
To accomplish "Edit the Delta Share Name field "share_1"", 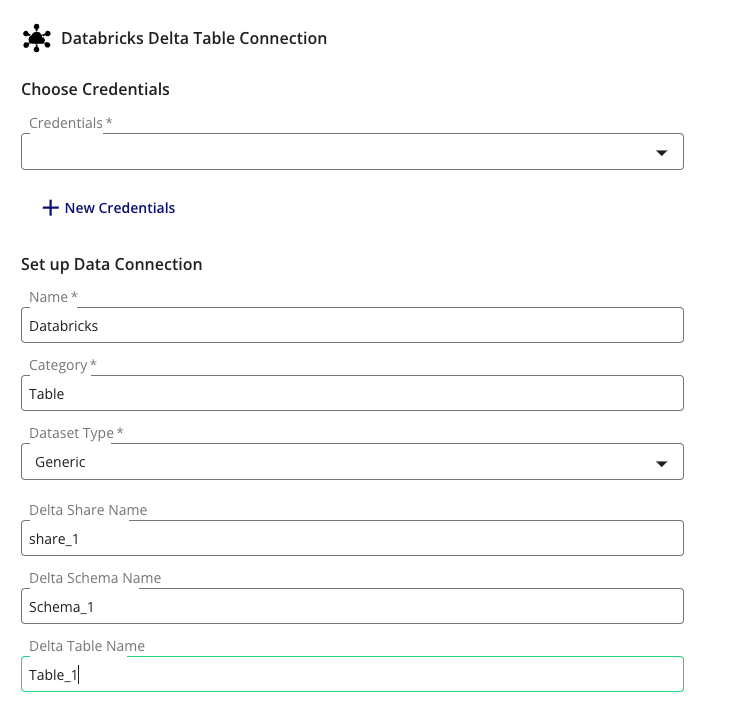I will click(x=350, y=538).
